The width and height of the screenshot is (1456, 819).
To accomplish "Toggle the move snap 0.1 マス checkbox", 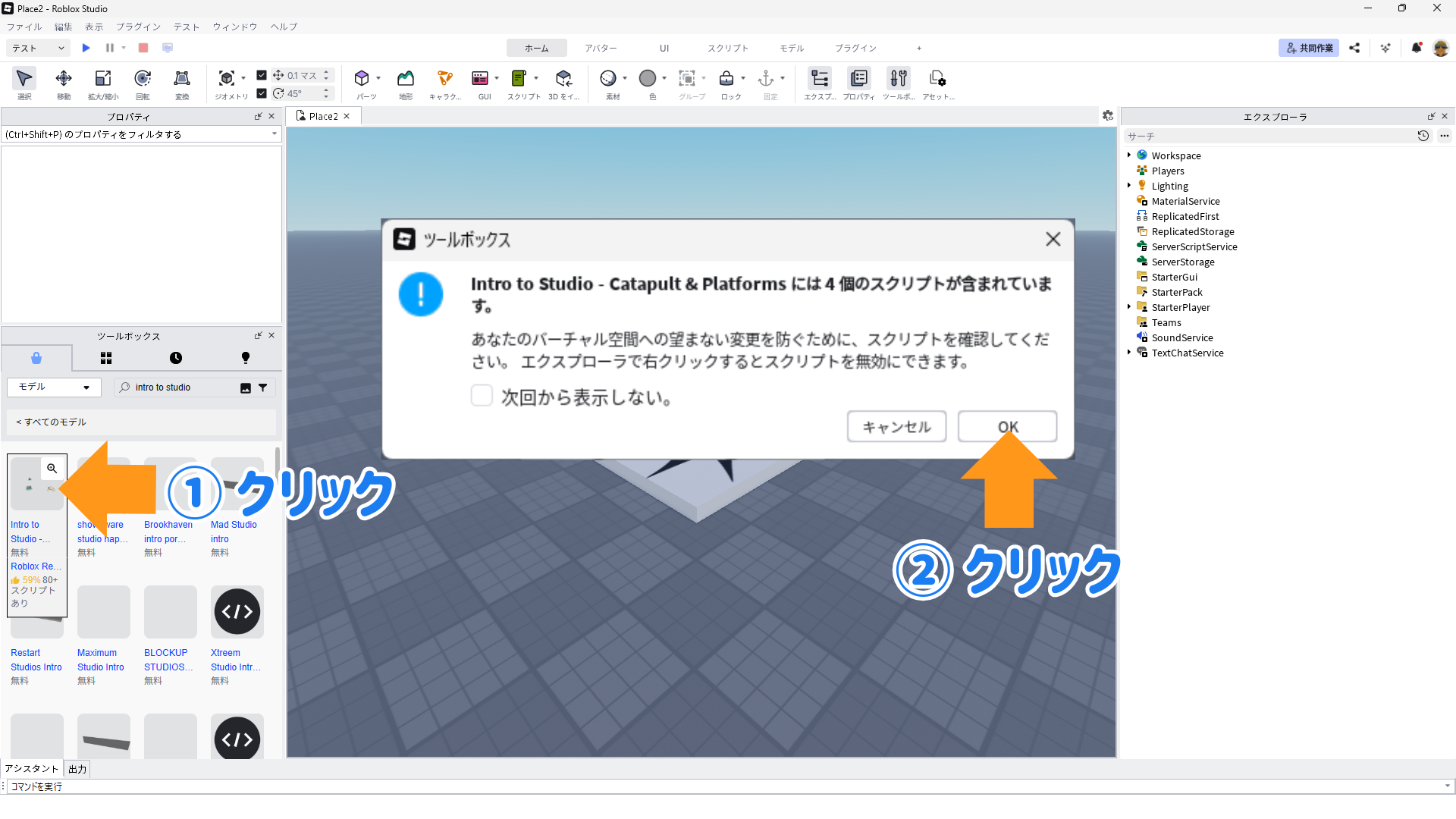I will click(262, 75).
